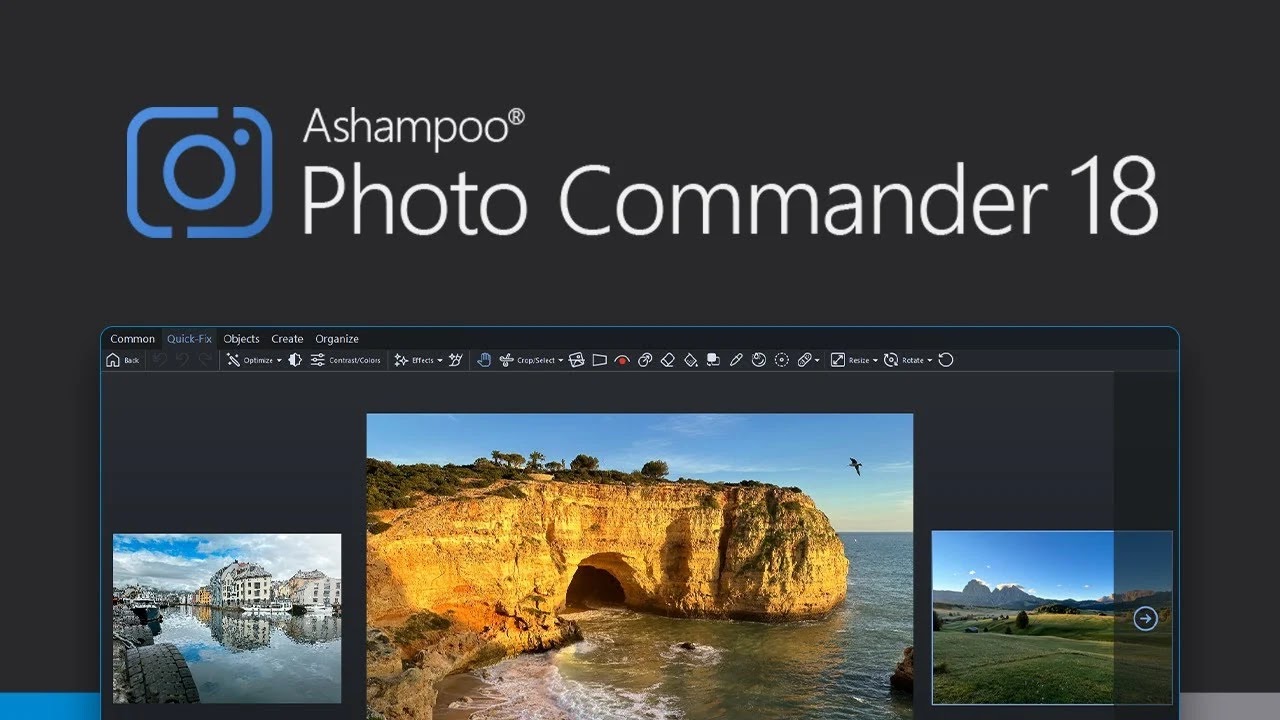Click the replace color squares icon

click(x=713, y=360)
